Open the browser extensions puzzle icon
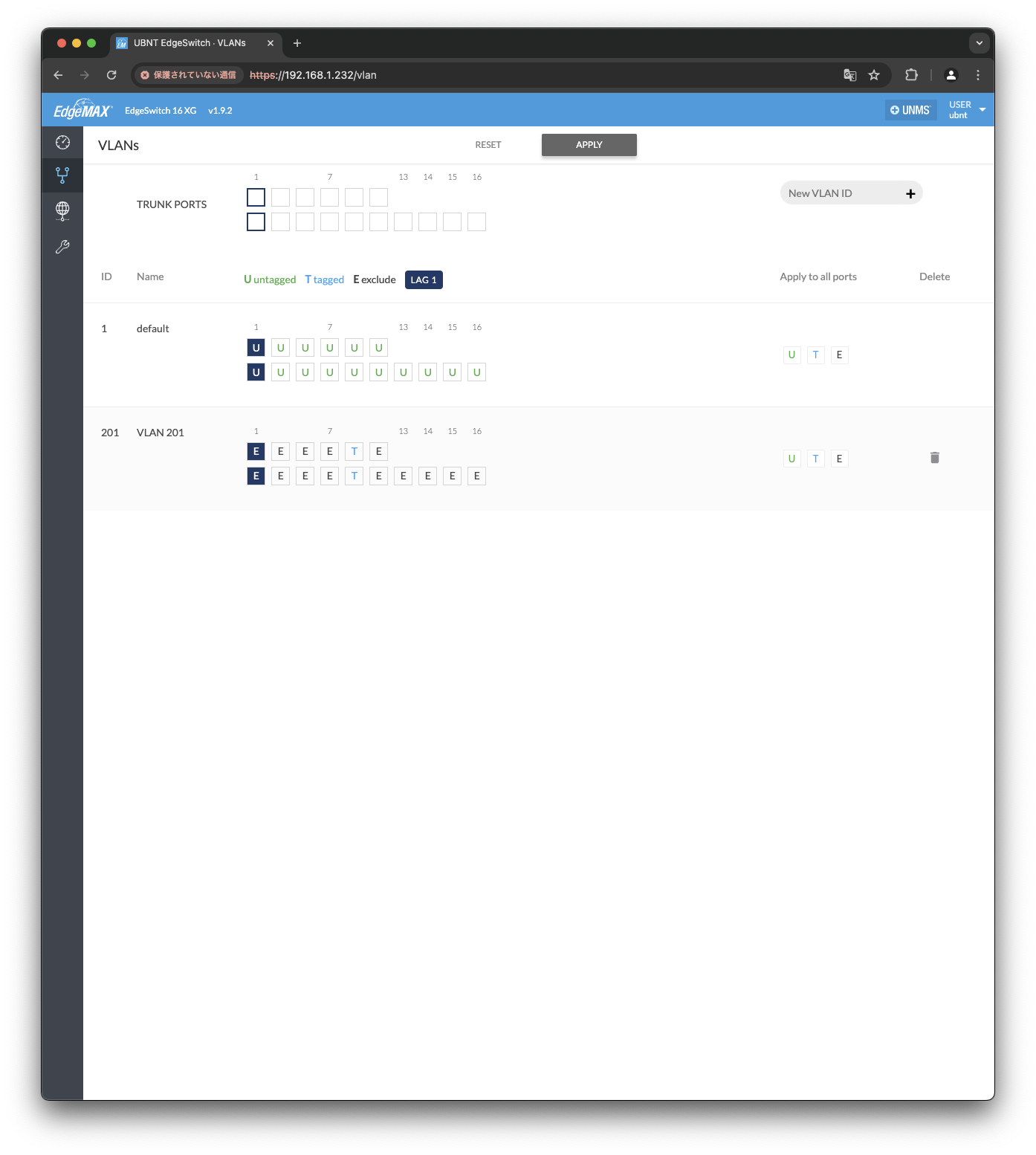 tap(911, 75)
